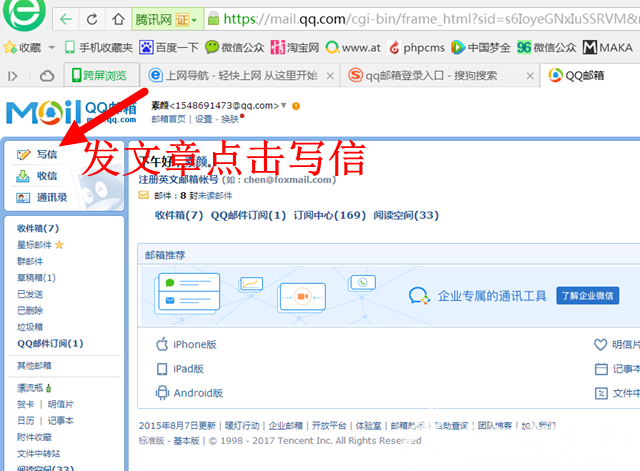Click 写信 compose mail
Viewport: 640px width, 471px height.
(37, 154)
